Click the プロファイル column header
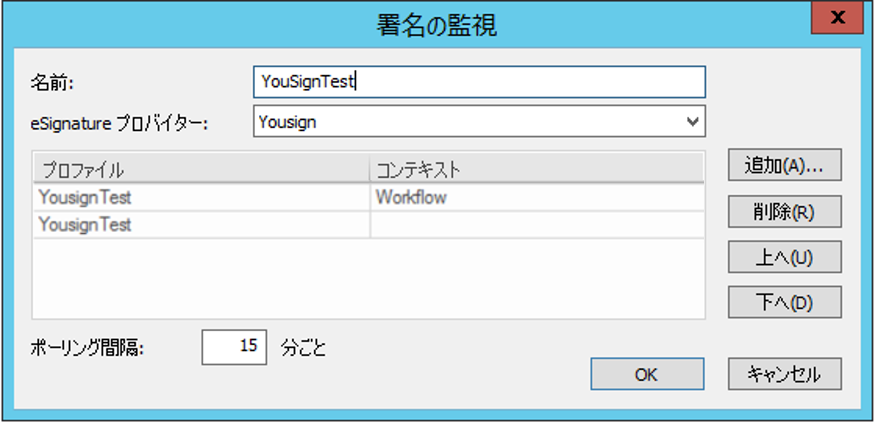Image resolution: width=878 pixels, height=423 pixels. 202,169
